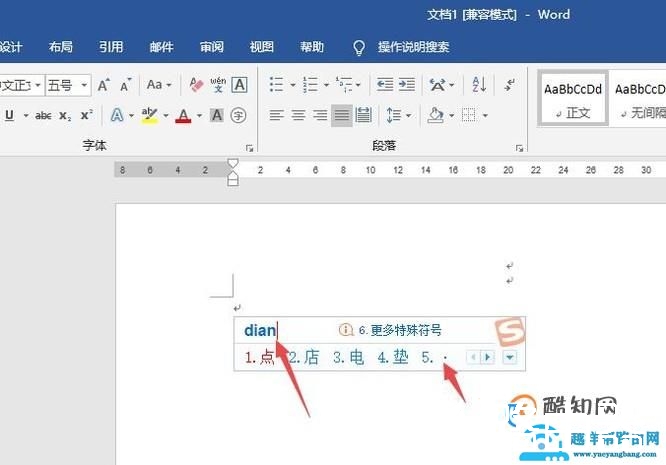Open underline style dropdown arrow
The image size is (666, 465).
pos(25,116)
